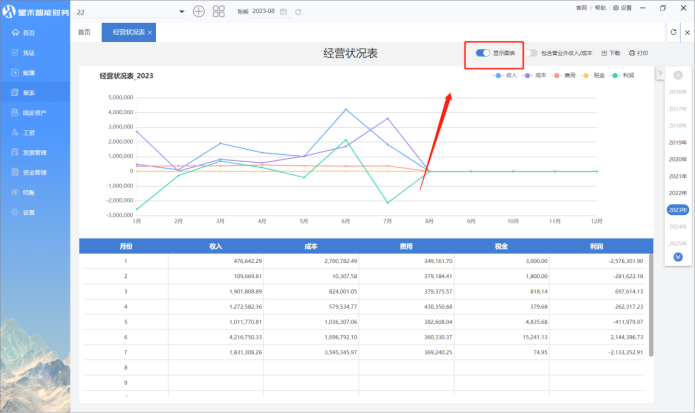Viewport: 695px width, 413px height.
Task: Click the 成本 table column header
Action: pos(311,246)
